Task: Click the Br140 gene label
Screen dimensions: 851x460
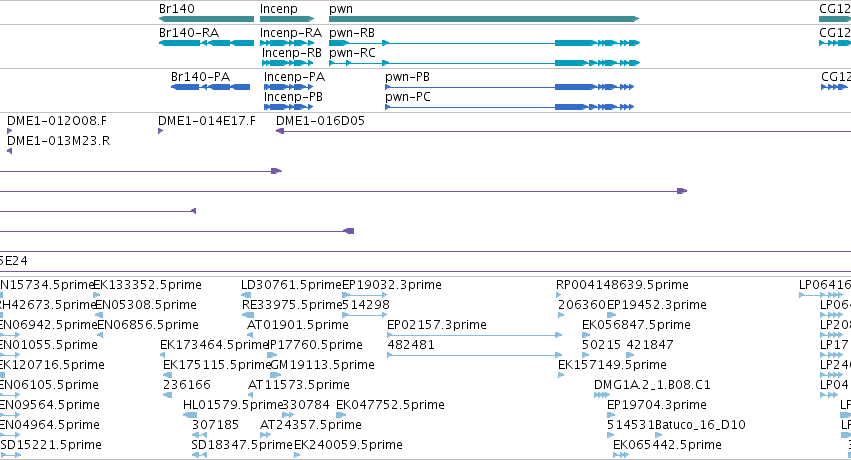Action: click(176, 9)
